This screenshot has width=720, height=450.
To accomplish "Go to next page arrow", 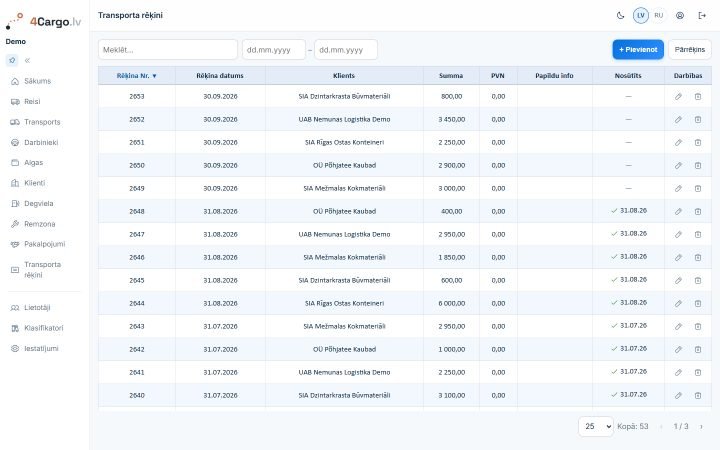I will click(x=701, y=427).
